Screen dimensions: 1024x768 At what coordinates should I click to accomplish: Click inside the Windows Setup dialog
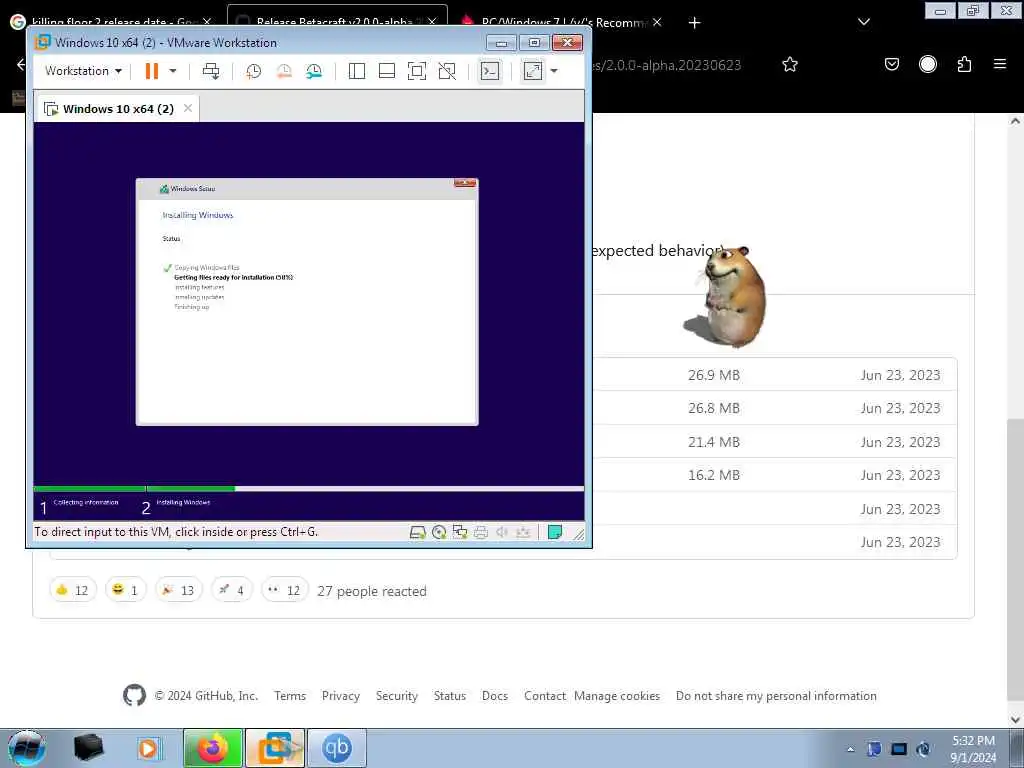(x=307, y=302)
